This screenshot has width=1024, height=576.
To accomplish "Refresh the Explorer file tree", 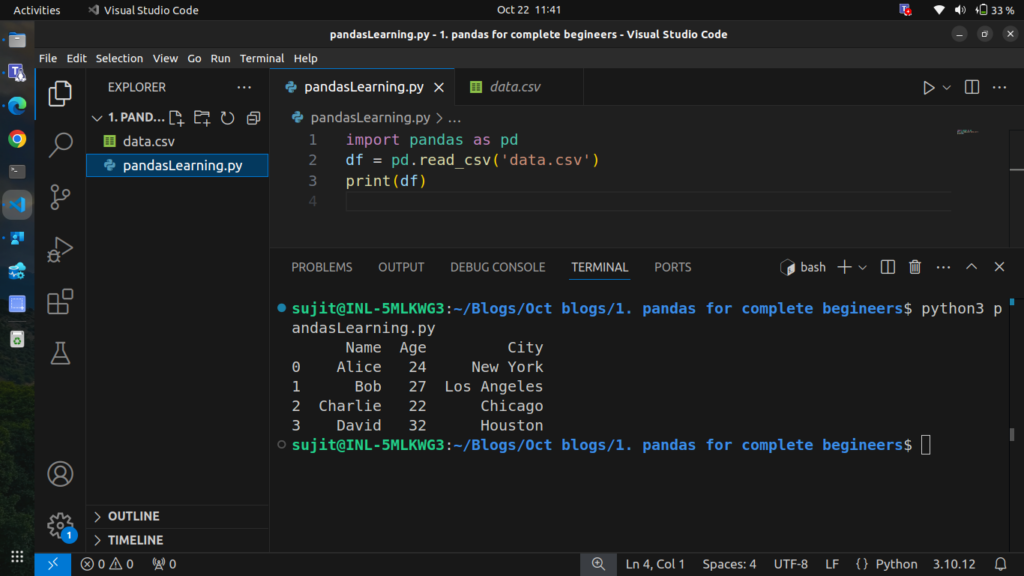I will [x=227, y=118].
